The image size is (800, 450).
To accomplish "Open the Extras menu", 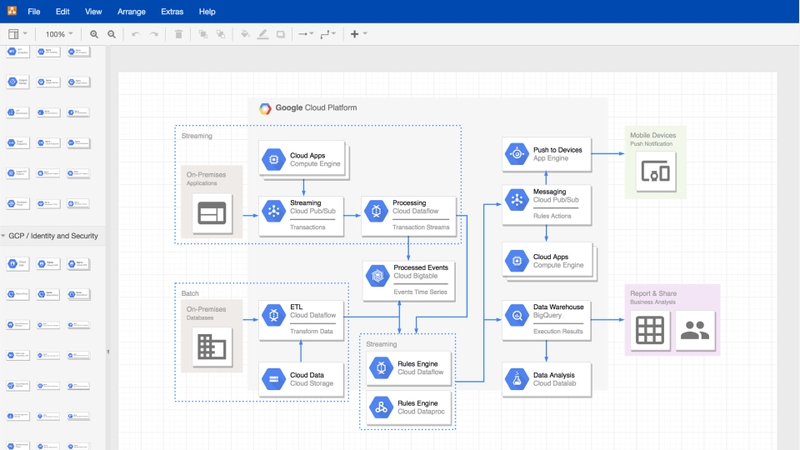I will [x=172, y=12].
